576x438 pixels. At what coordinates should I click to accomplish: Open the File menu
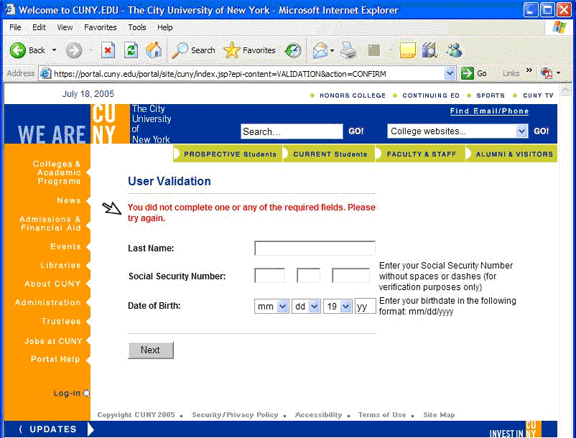pyautogui.click(x=15, y=27)
